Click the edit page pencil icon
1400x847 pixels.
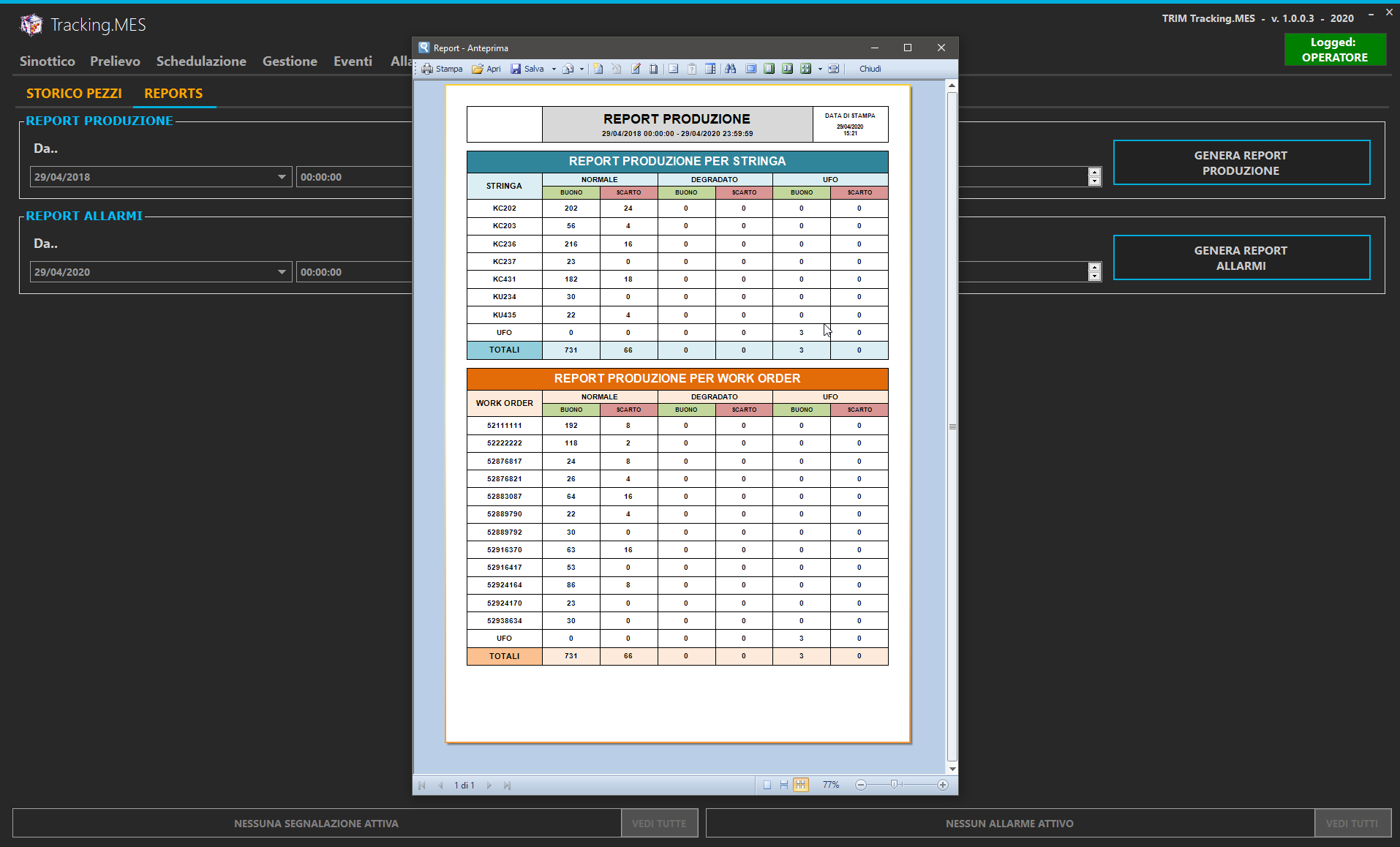tap(636, 69)
